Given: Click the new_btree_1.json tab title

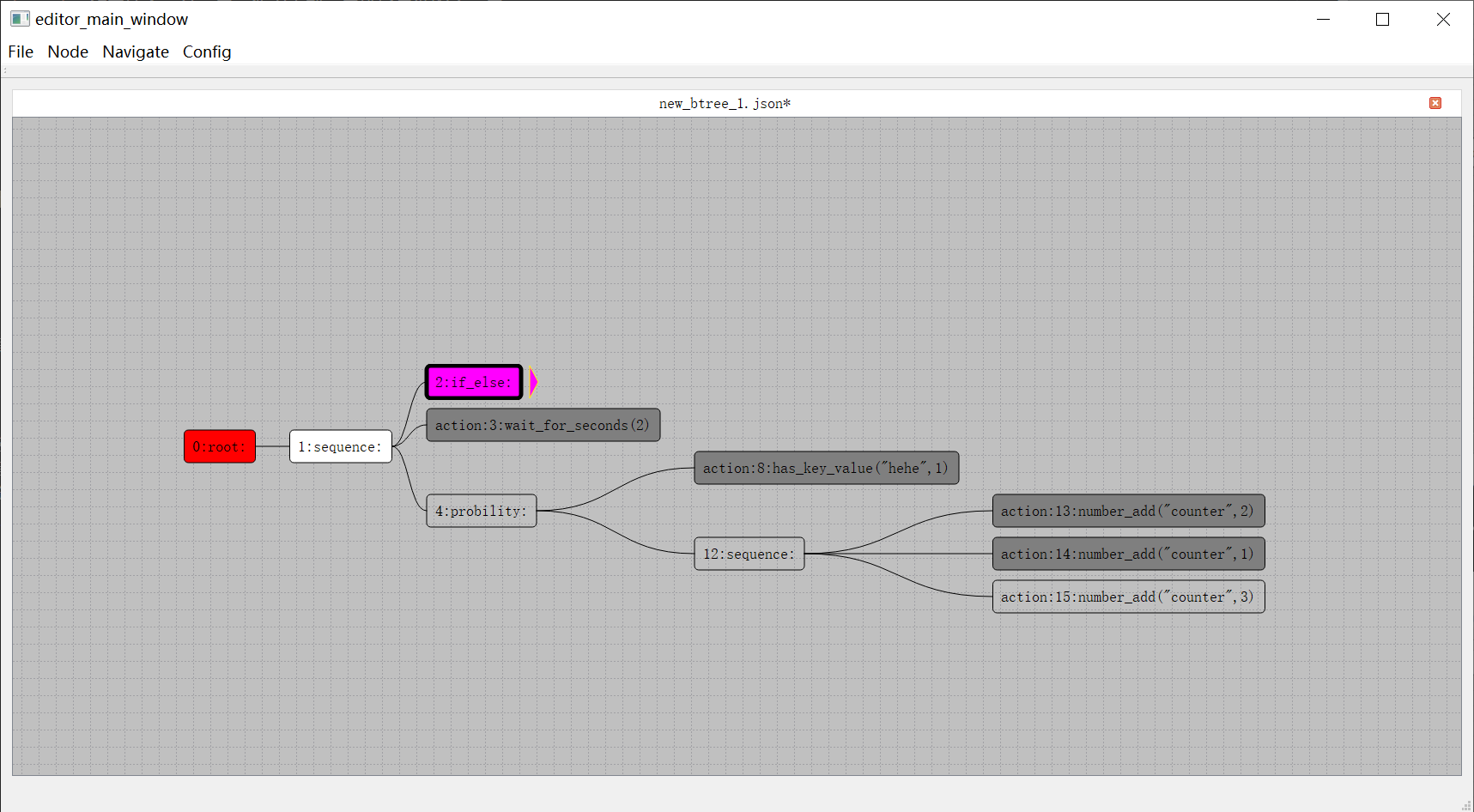Looking at the screenshot, I should click(x=725, y=103).
